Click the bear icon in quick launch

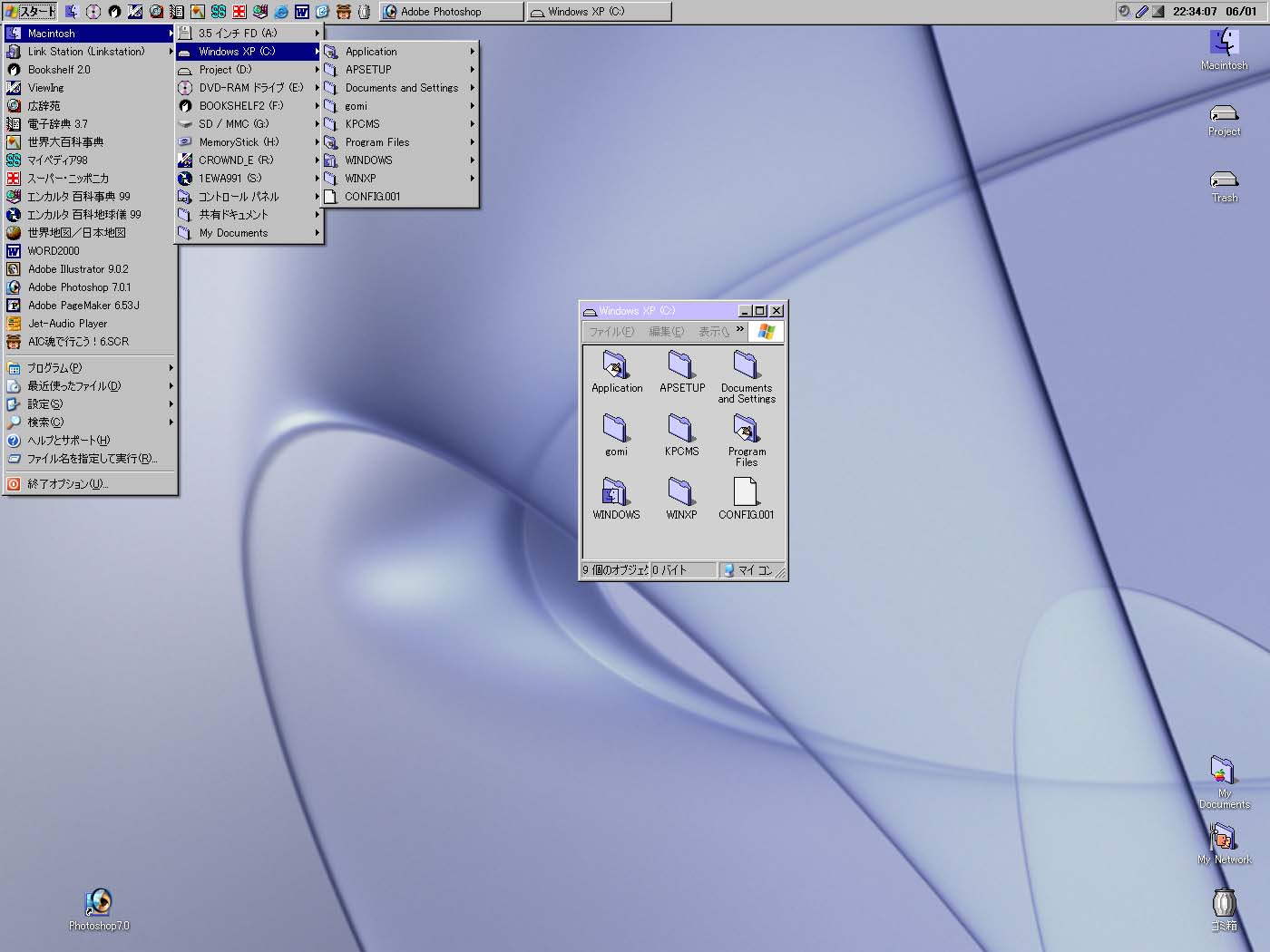(344, 12)
